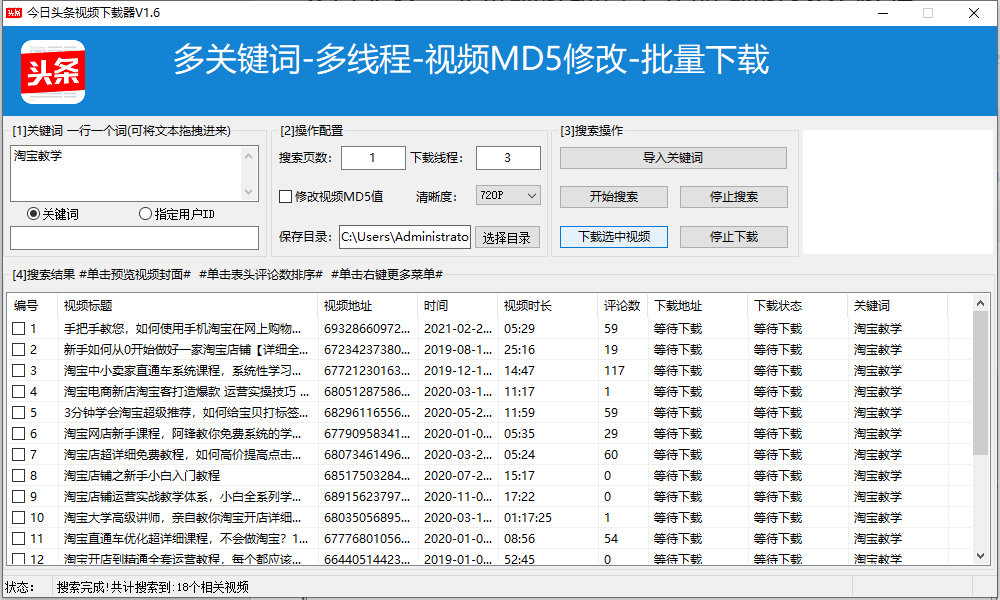Tick checkbox for result row 3
Viewport: 1000px width, 600px height.
click(x=18, y=370)
